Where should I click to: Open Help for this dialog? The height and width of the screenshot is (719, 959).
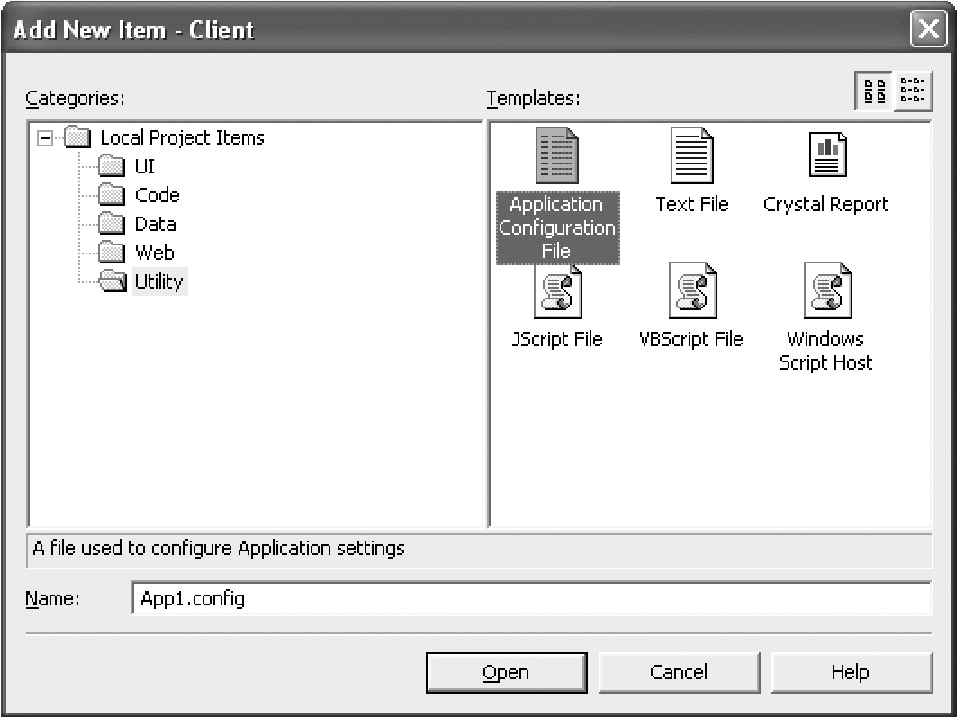click(x=850, y=673)
